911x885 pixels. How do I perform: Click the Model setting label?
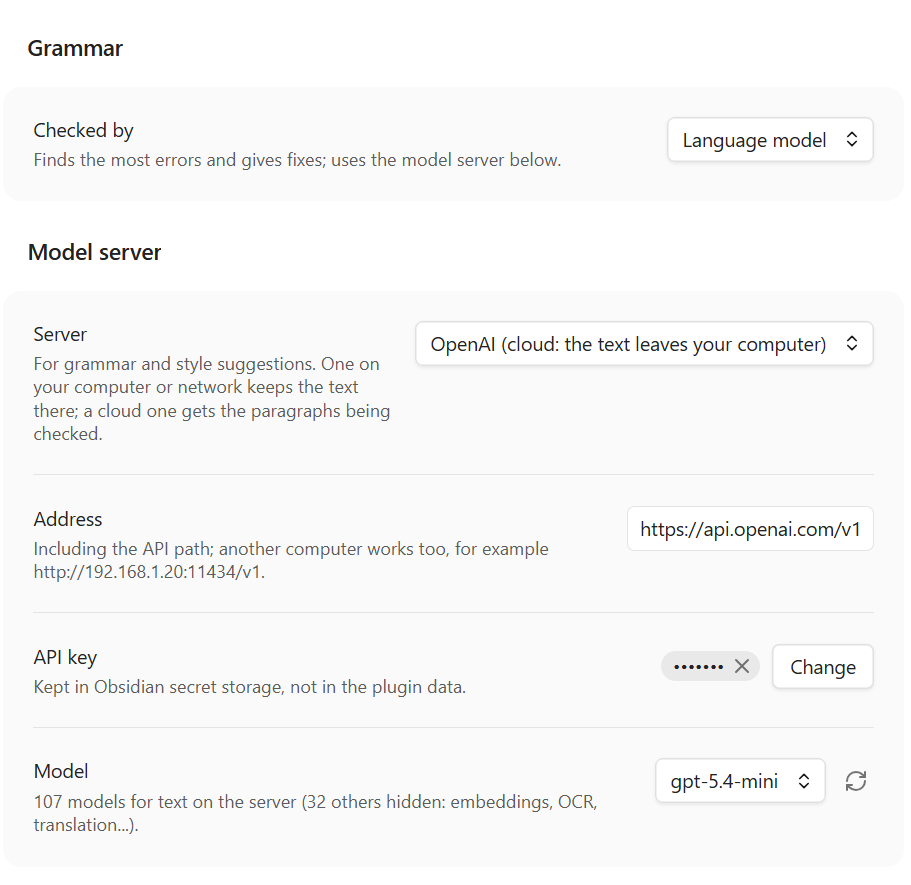[x=60, y=771]
